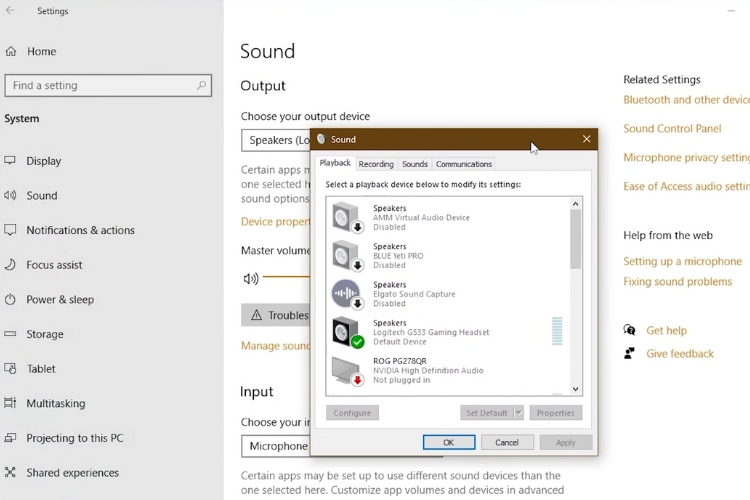
Task: Click the Give feedback person icon
Action: [629, 353]
